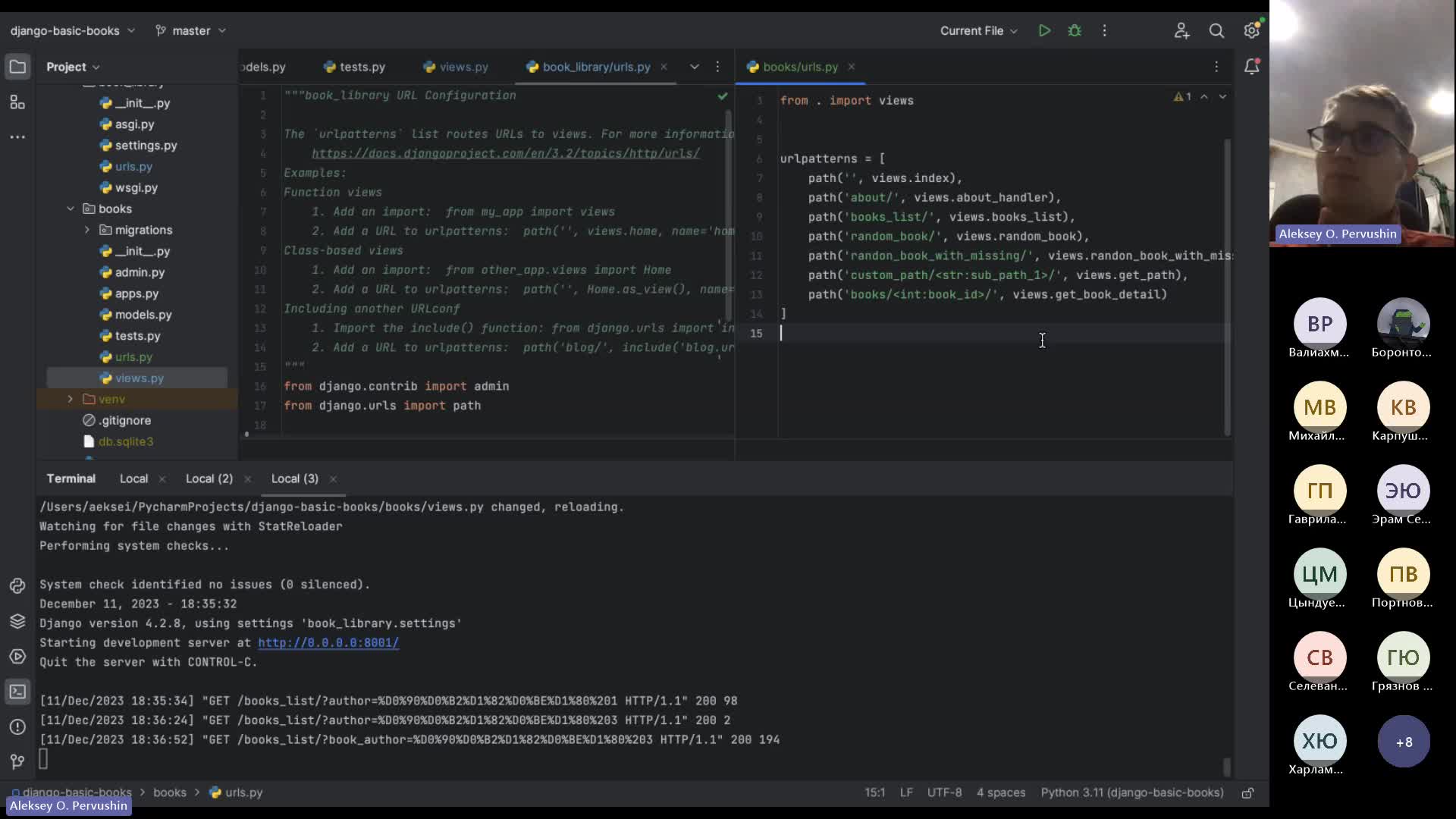1456x819 pixels.
Task: Expand the venv folder
Action: click(71, 399)
